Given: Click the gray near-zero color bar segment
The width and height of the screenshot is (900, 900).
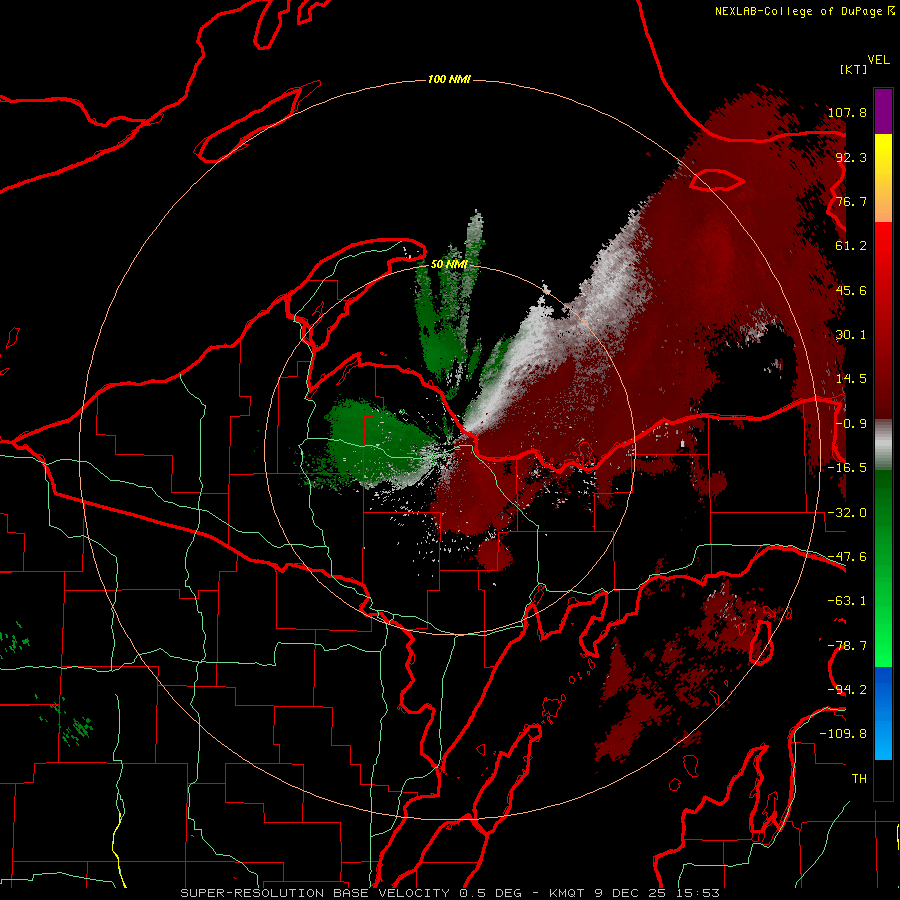Looking at the screenshot, I should tap(883, 445).
